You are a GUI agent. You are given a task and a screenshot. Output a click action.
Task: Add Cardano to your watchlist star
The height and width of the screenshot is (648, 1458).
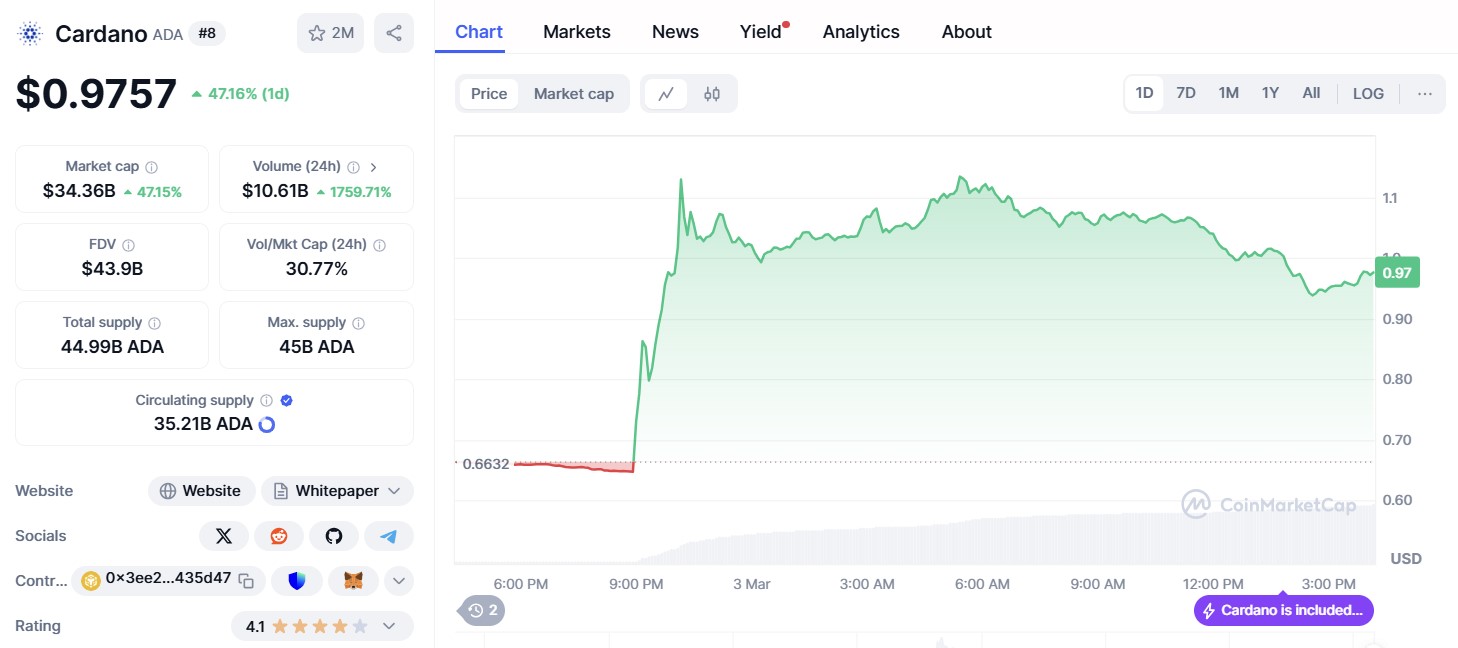pos(317,32)
